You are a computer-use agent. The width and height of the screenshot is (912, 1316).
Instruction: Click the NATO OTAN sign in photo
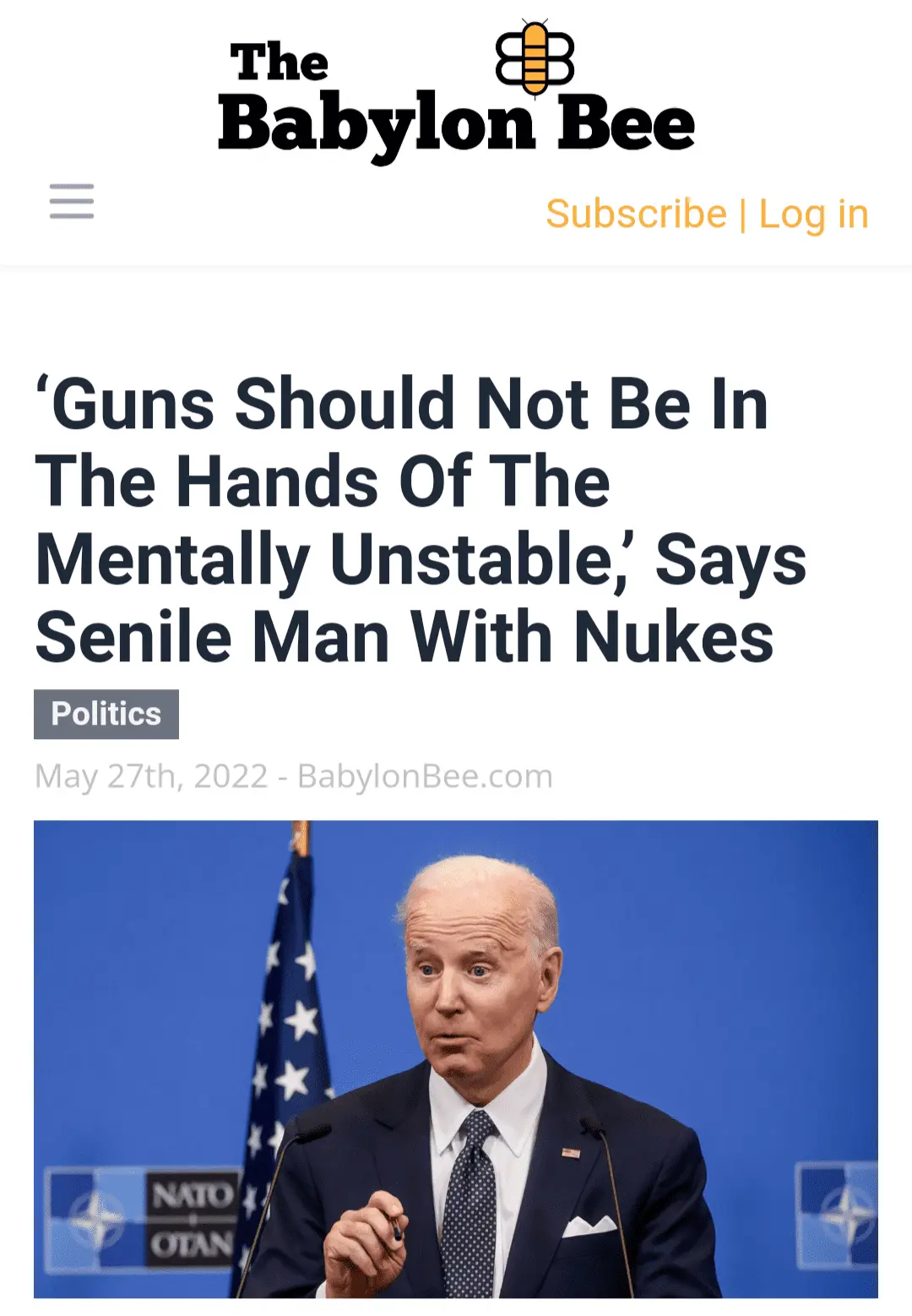(193, 1219)
